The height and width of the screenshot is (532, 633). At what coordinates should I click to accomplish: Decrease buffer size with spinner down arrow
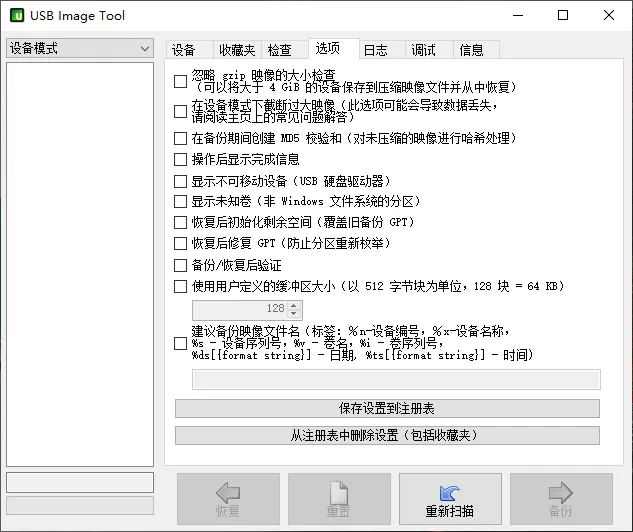(294, 314)
